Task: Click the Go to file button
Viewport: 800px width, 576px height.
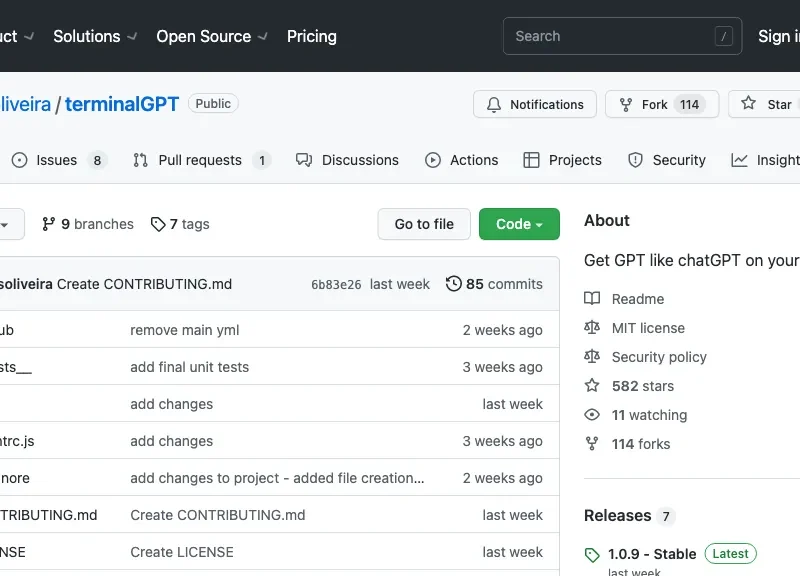Action: pos(424,224)
